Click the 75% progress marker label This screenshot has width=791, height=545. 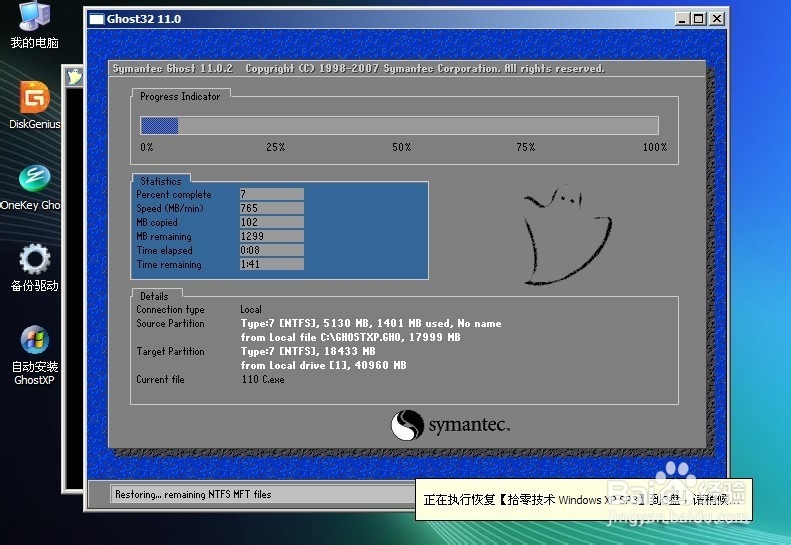tap(525, 147)
